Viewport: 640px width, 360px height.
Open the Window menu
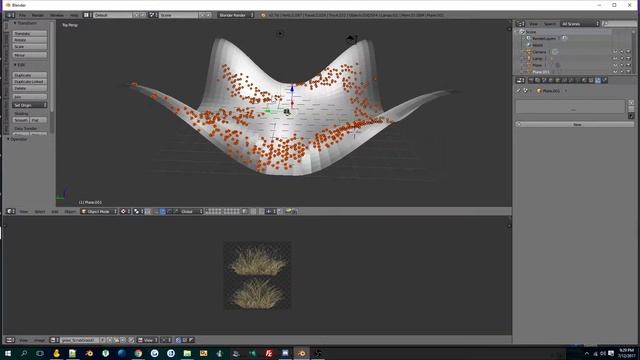[x=57, y=15]
